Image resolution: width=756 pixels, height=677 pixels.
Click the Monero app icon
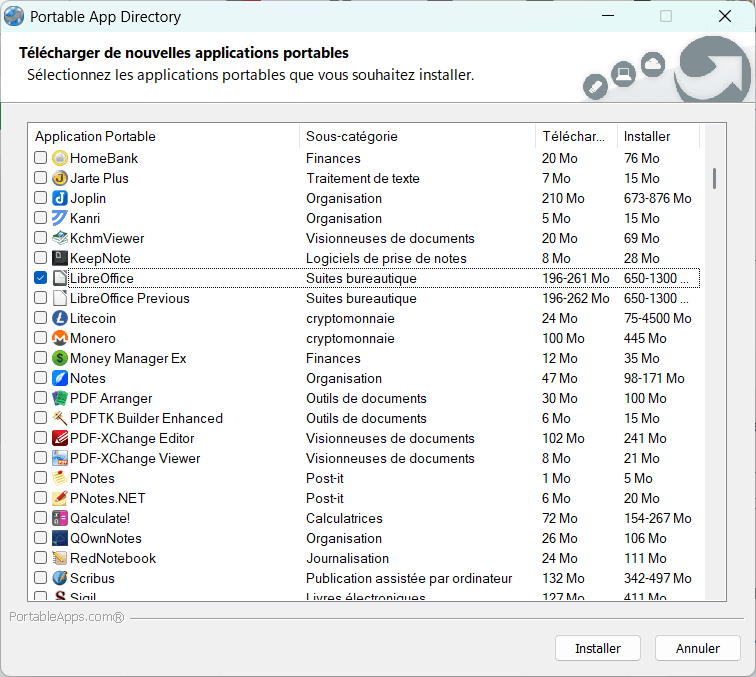click(60, 338)
